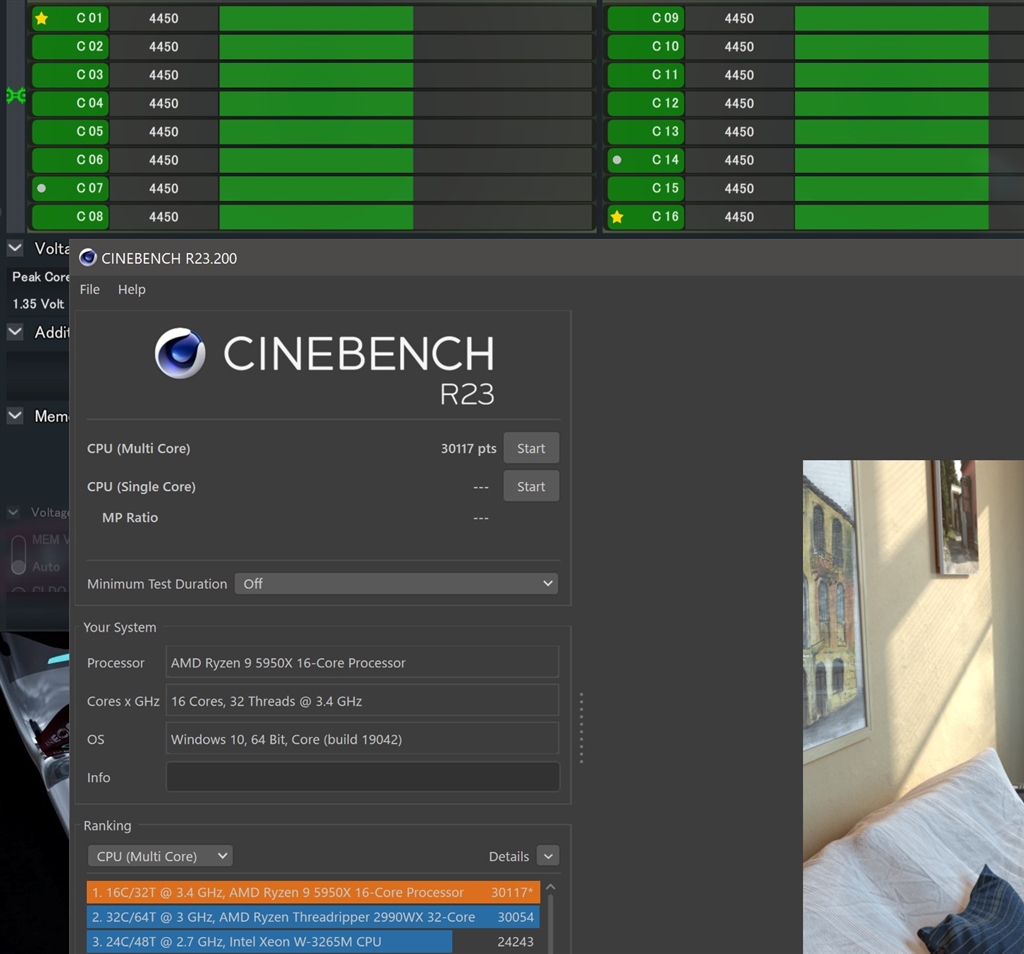Collapse the Additional section
Viewport: 1024px width, 954px height.
coord(13,331)
